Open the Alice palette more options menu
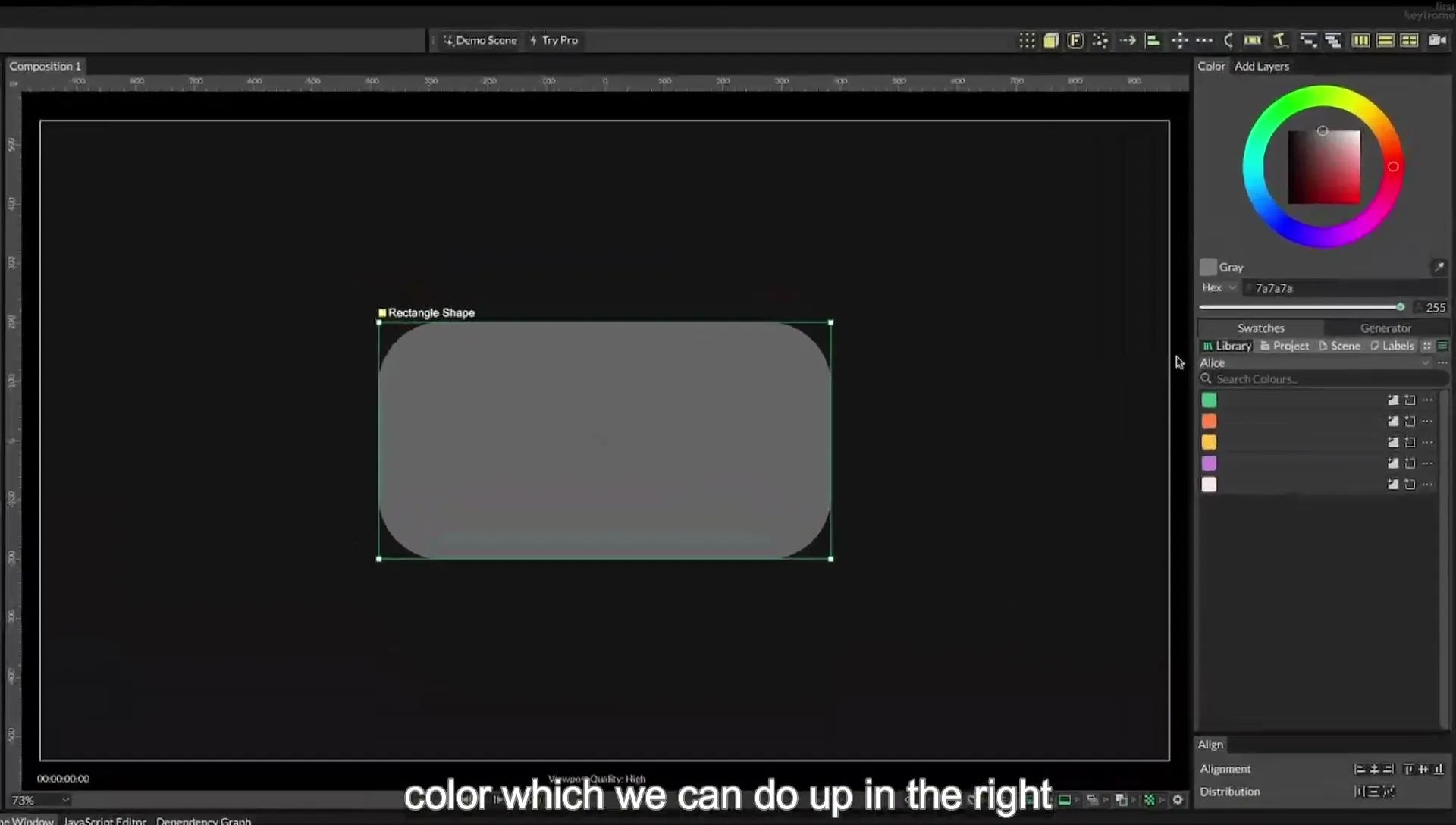The image size is (1456, 825). [x=1442, y=362]
